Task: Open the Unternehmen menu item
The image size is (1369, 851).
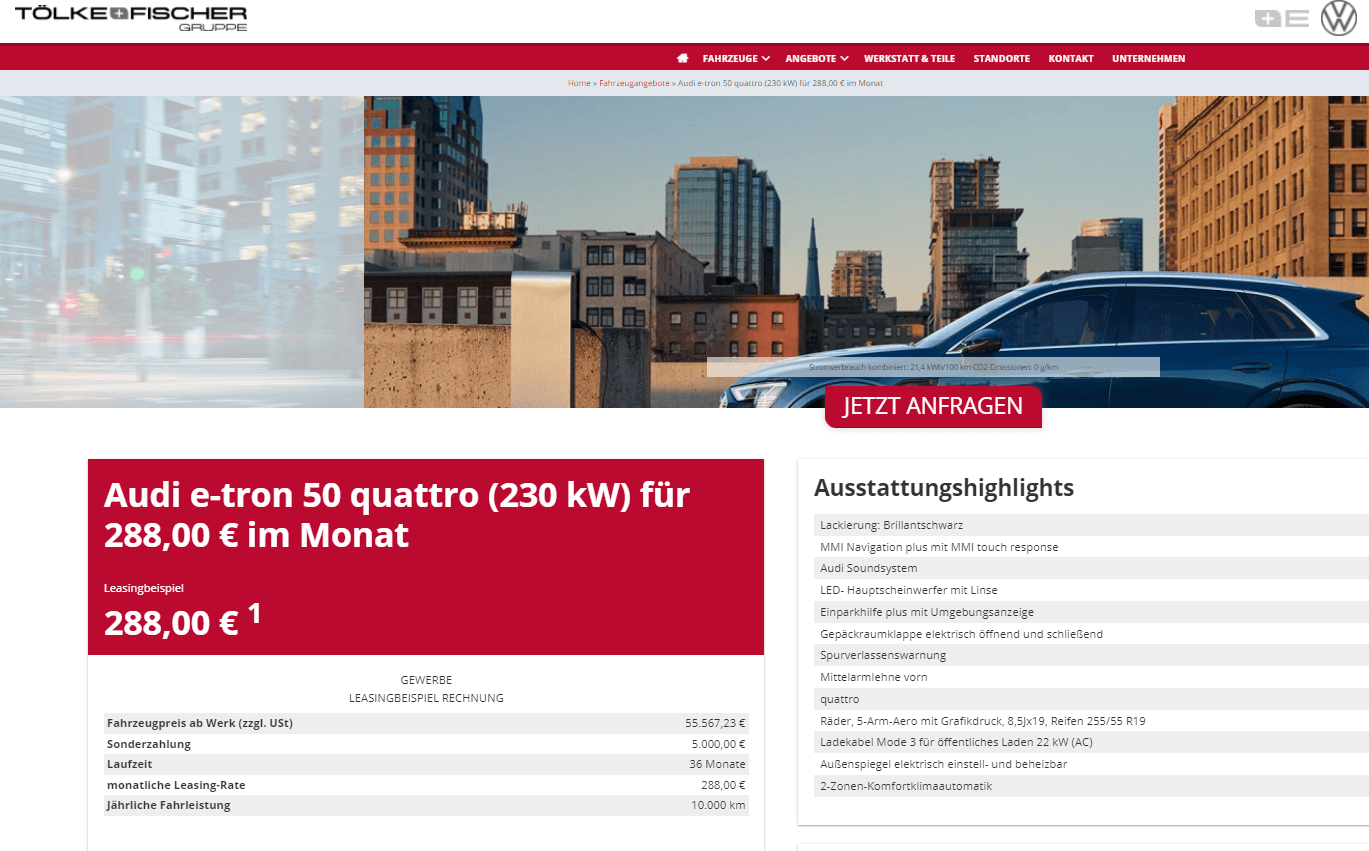Action: [1148, 58]
